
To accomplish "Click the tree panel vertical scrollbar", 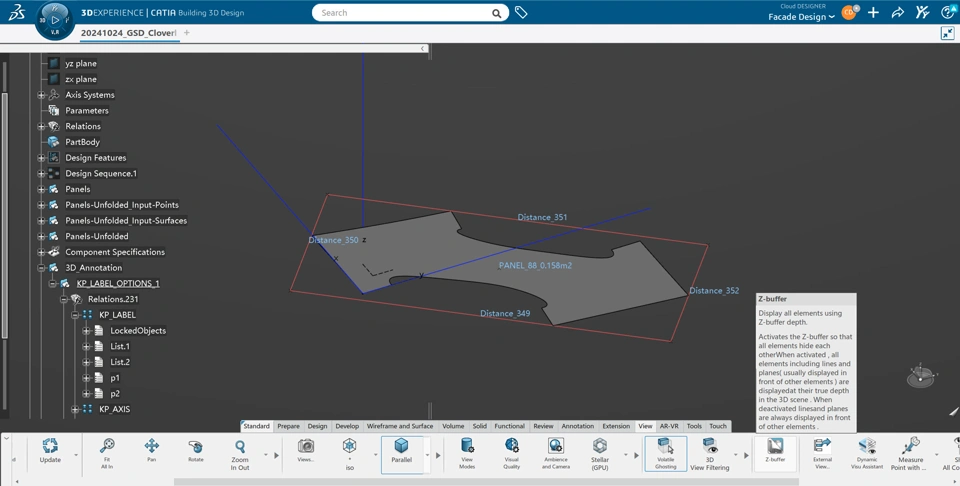I will pos(6,214).
